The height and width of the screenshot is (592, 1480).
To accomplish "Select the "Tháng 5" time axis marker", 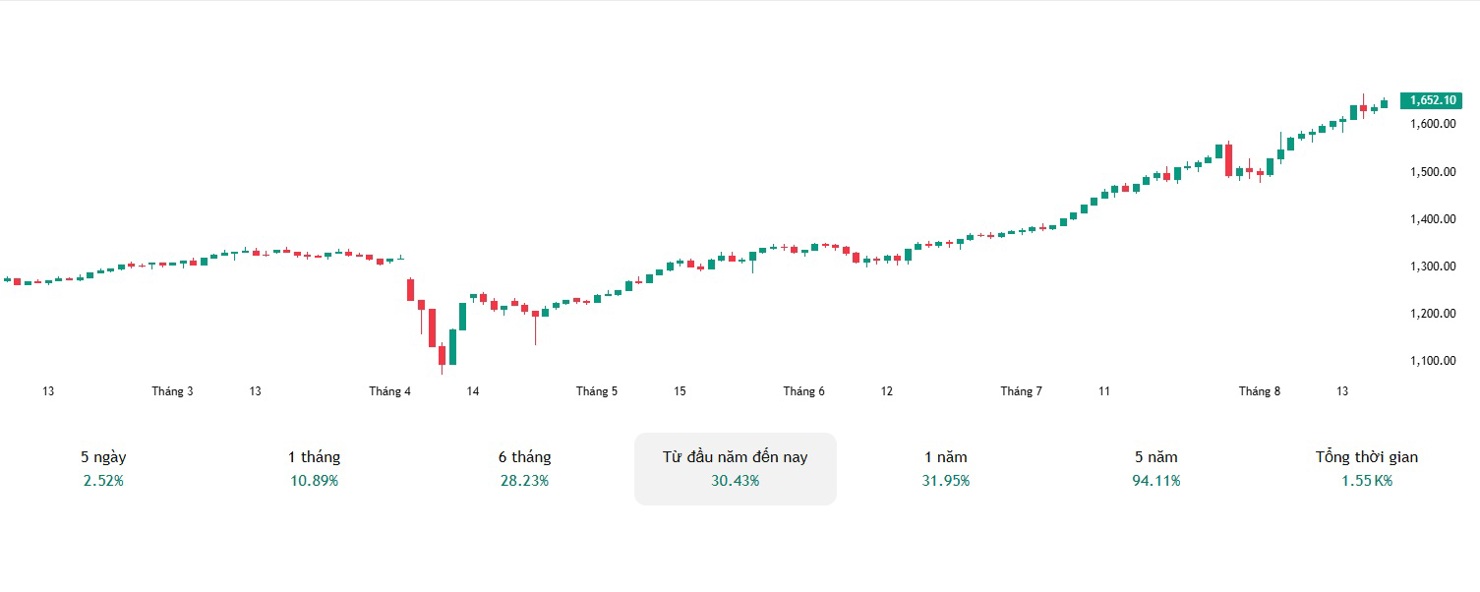I will [x=597, y=391].
